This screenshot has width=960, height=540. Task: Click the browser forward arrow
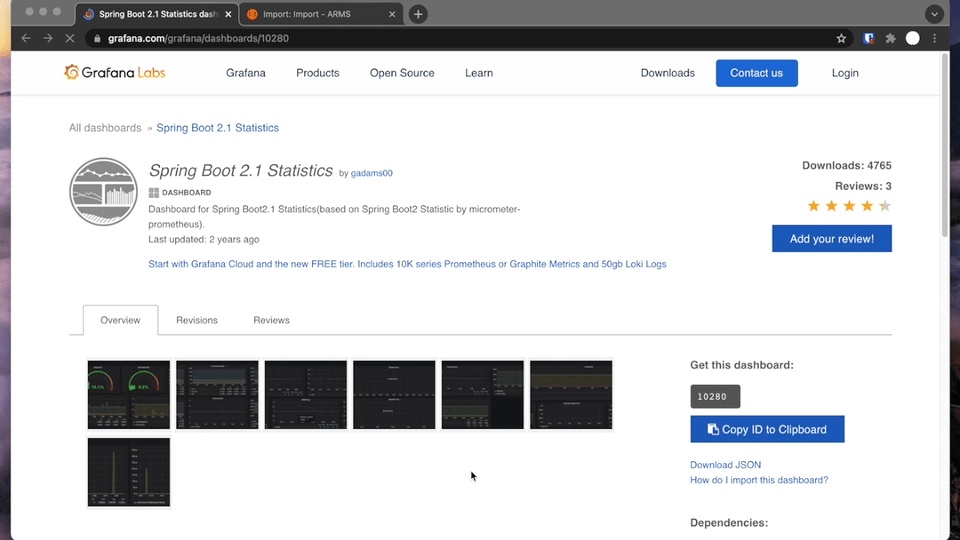click(48, 38)
